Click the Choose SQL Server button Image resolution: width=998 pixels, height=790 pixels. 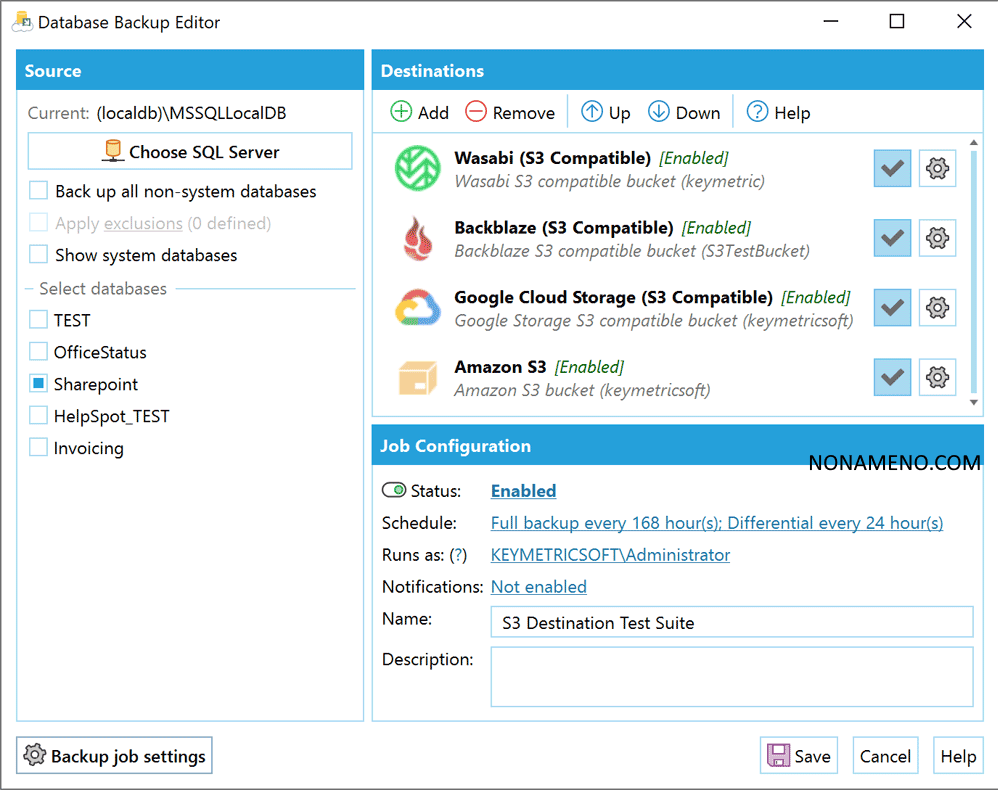click(190, 152)
